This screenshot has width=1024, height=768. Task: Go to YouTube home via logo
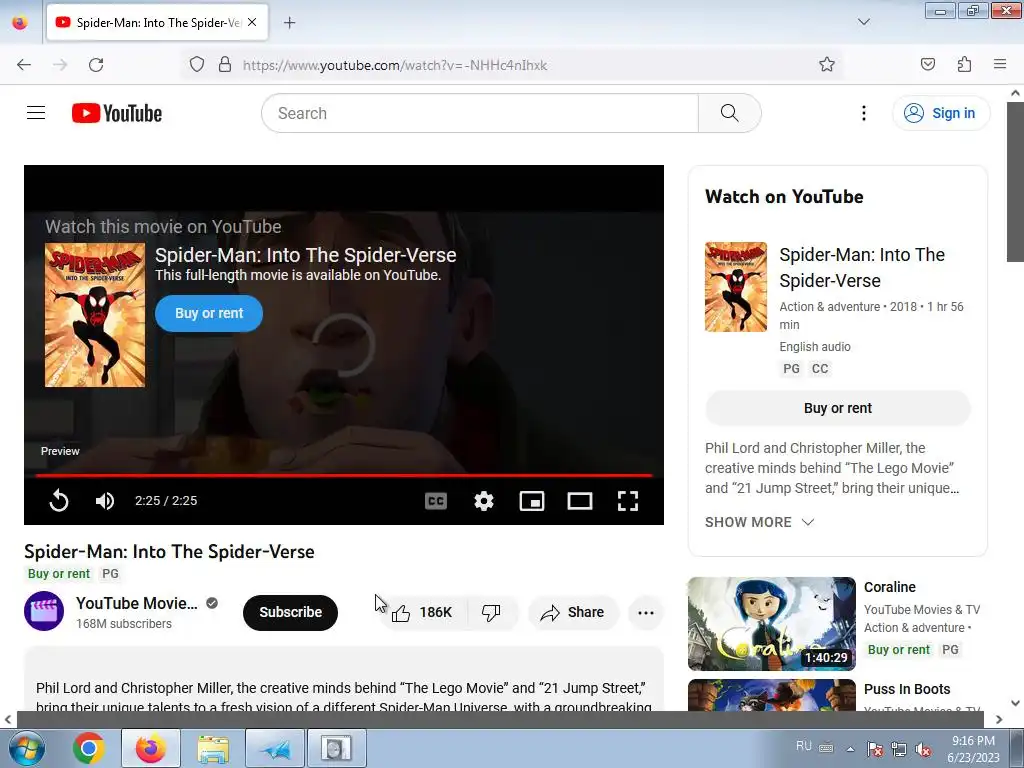(x=117, y=113)
